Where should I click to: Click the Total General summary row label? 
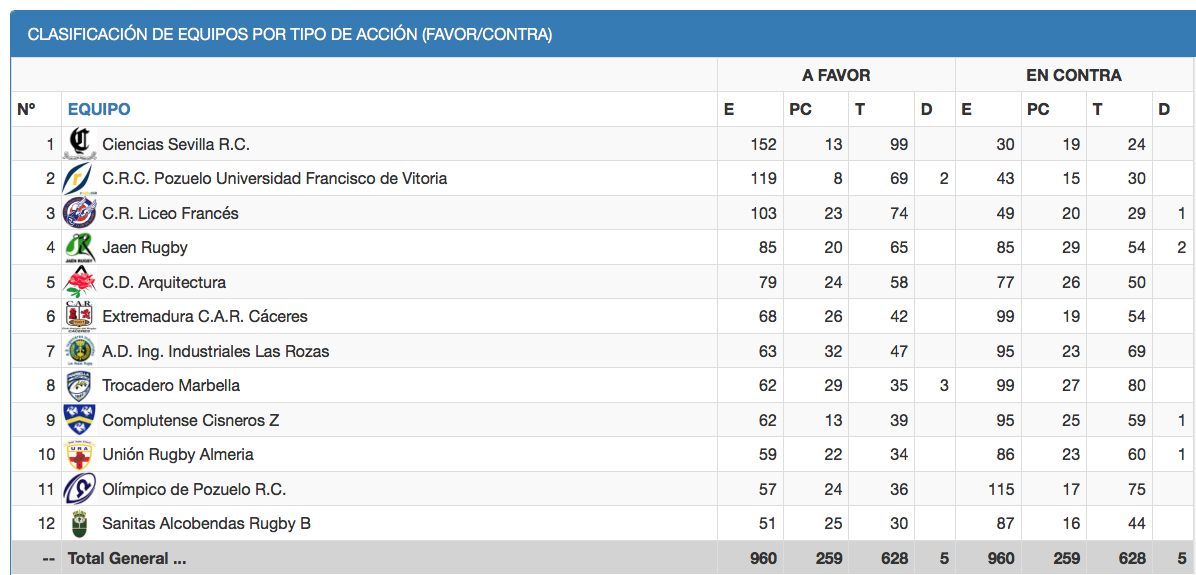point(127,559)
